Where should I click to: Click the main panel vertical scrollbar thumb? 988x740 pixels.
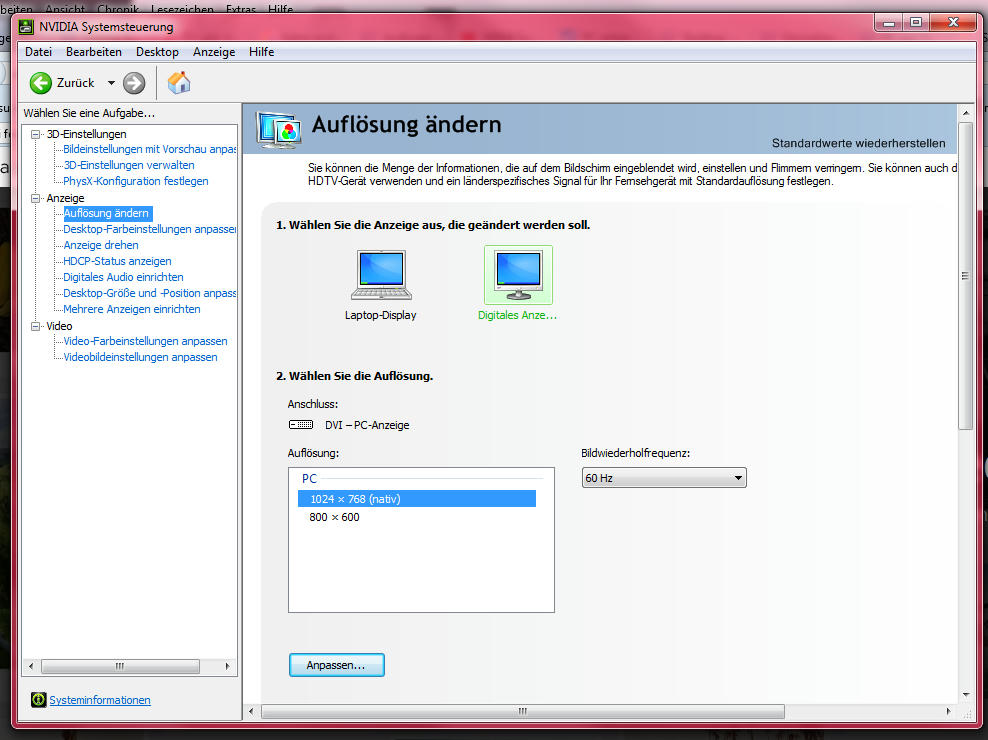(965, 276)
